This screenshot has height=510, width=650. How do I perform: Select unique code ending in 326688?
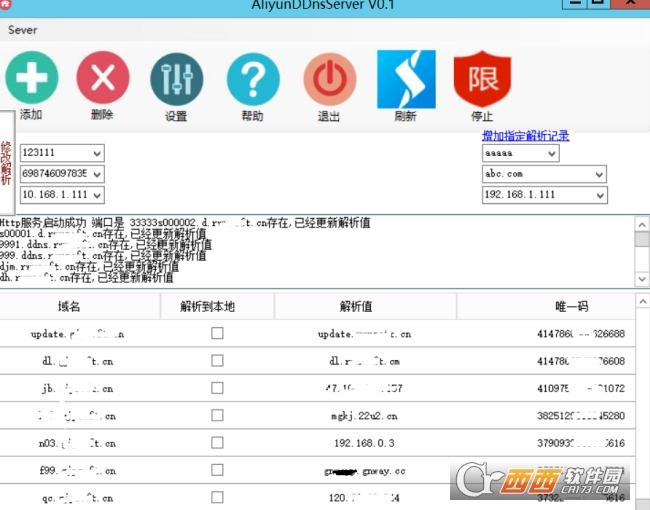[x=581, y=334]
